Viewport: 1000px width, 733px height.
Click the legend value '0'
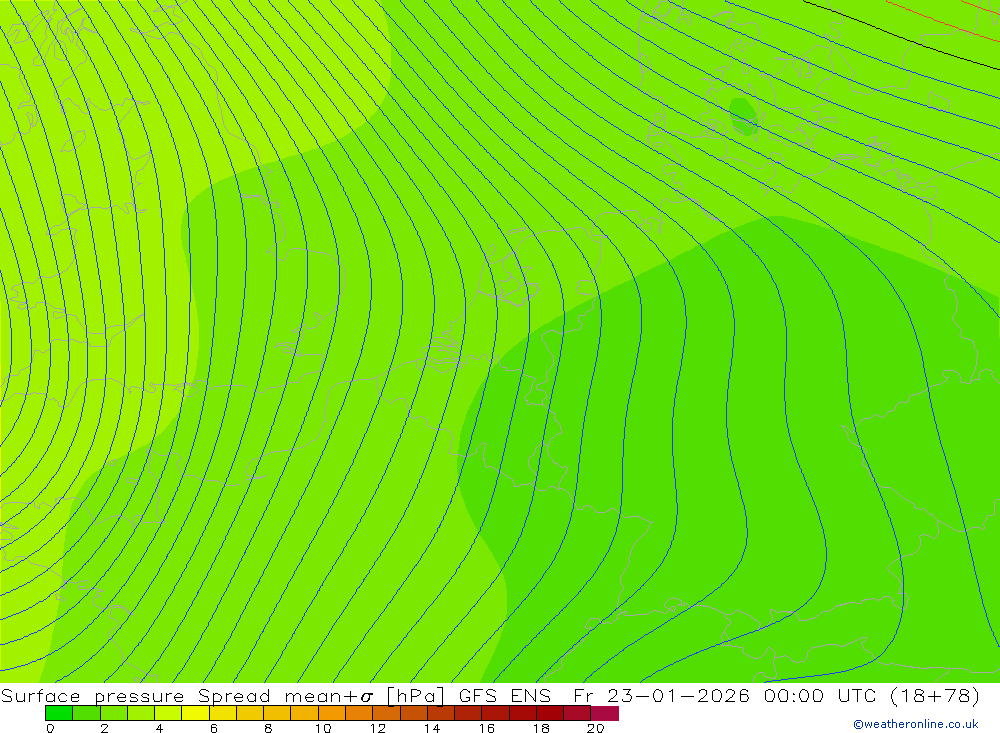50,728
